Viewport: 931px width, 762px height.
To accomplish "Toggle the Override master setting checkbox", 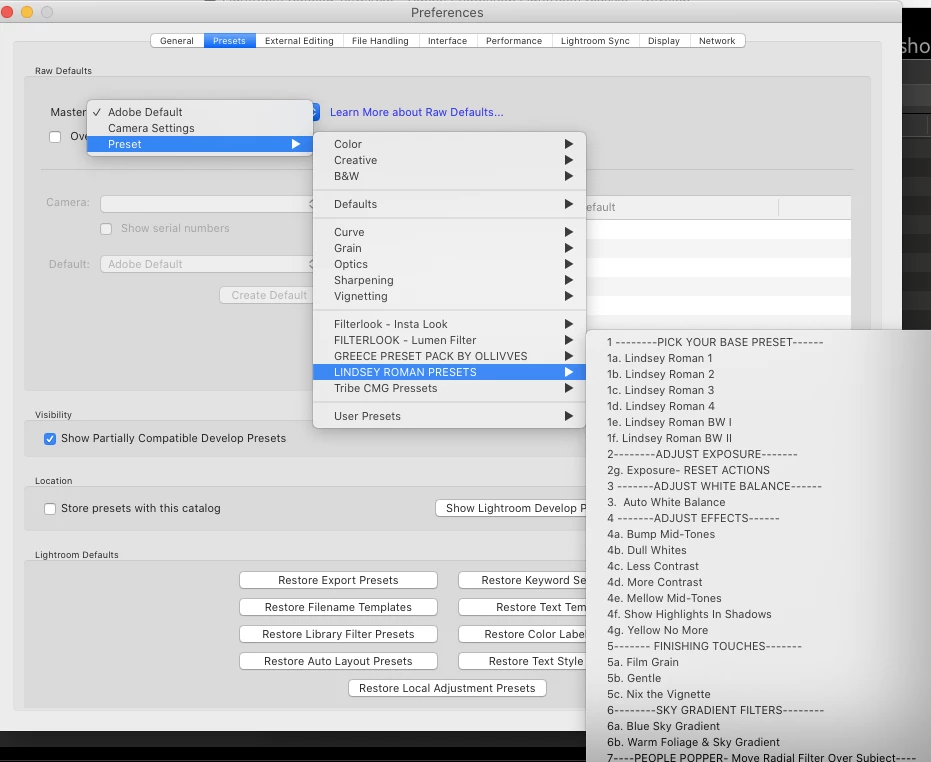I will pyautogui.click(x=55, y=137).
